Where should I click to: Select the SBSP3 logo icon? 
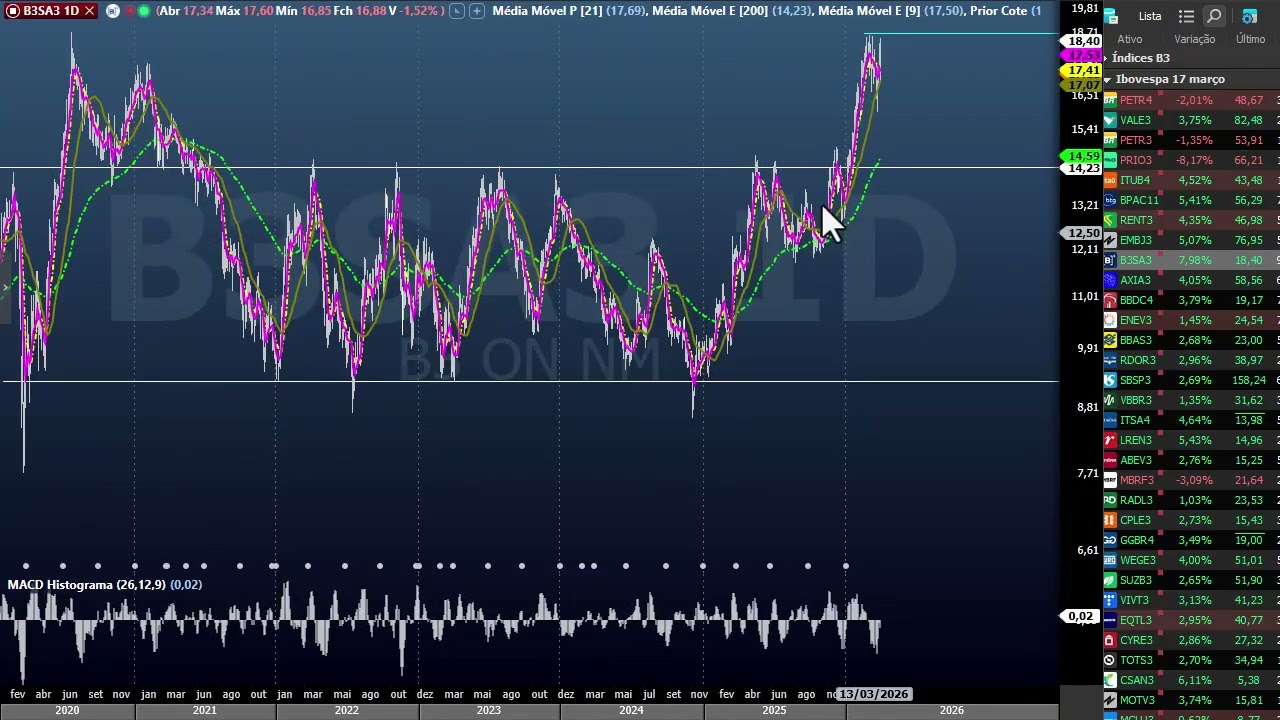1110,380
